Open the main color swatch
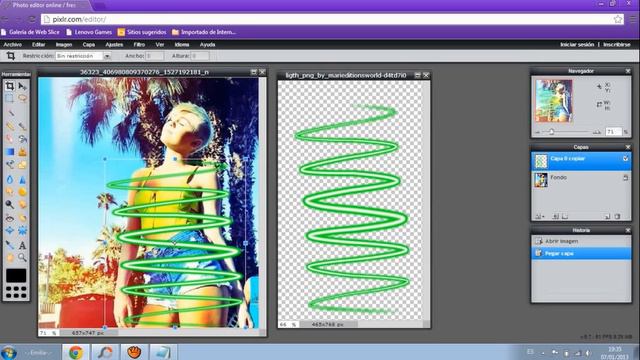Image resolution: width=640 pixels, height=360 pixels. [16, 276]
